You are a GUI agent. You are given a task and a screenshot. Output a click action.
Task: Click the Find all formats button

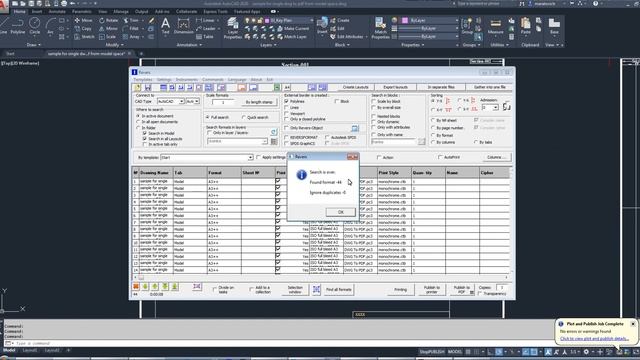point(338,290)
